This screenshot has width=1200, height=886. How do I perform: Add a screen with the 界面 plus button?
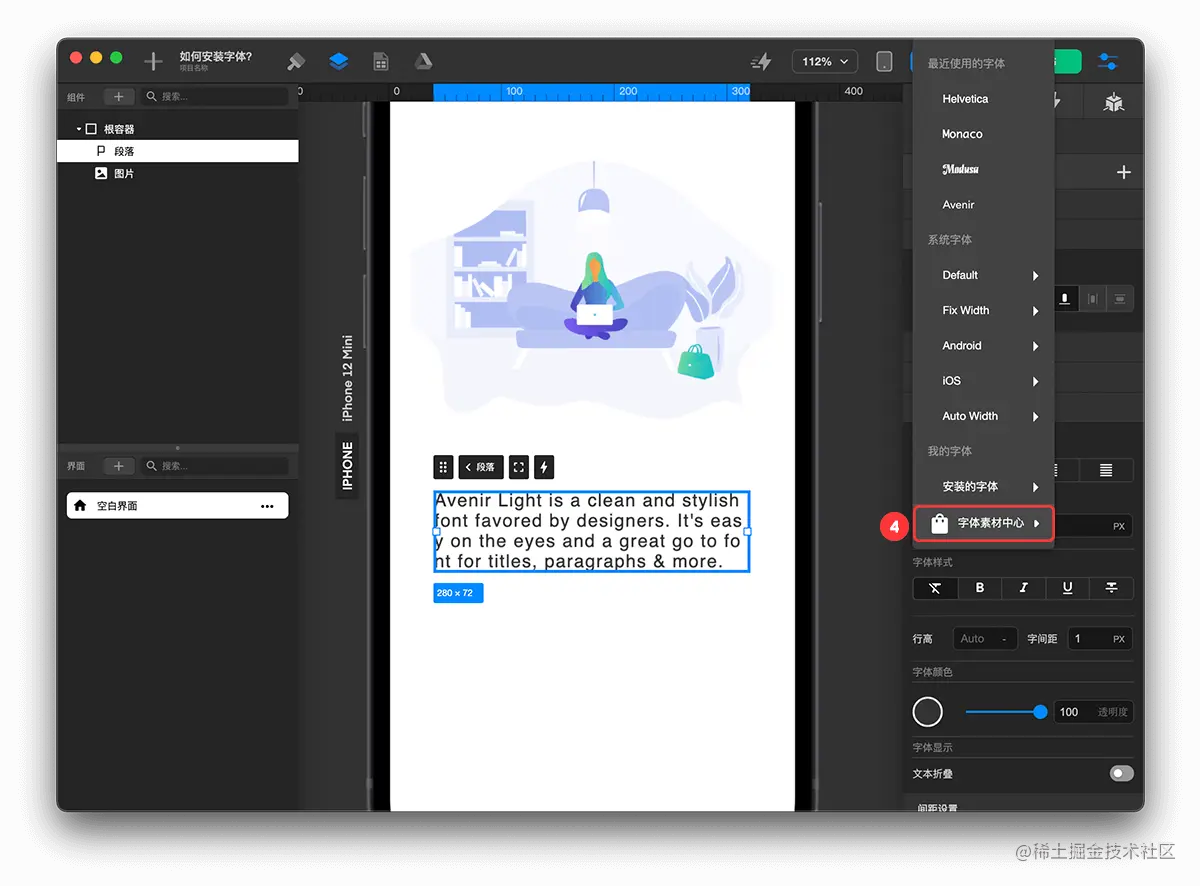tap(118, 466)
